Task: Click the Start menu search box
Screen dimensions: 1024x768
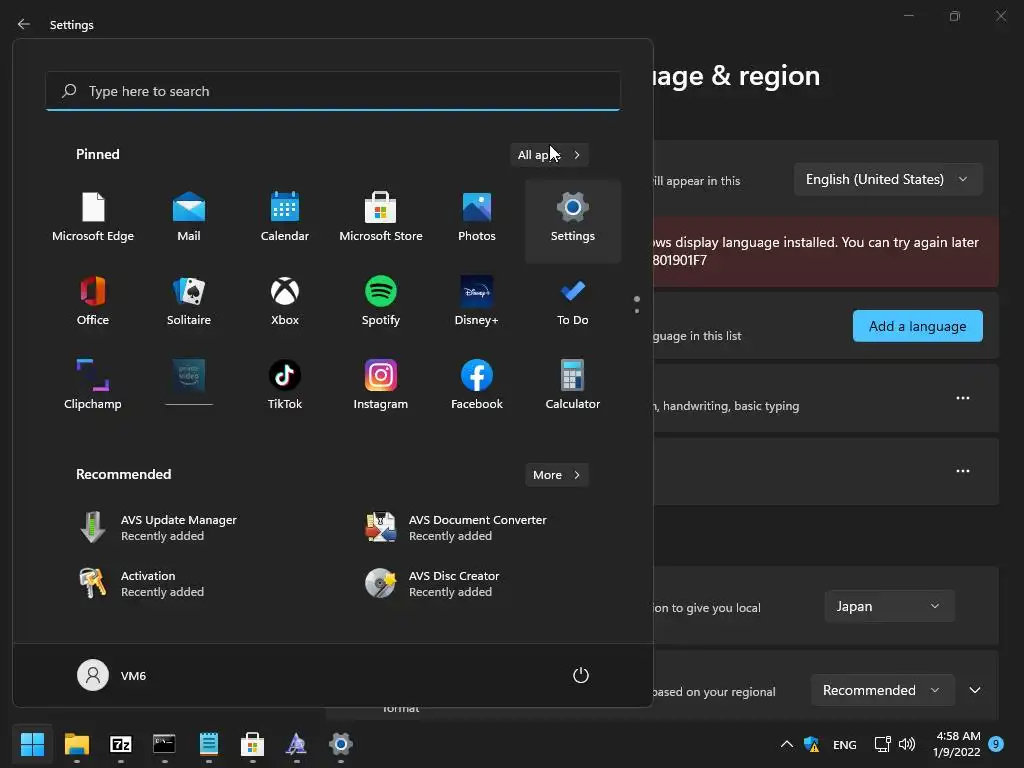Action: click(333, 91)
